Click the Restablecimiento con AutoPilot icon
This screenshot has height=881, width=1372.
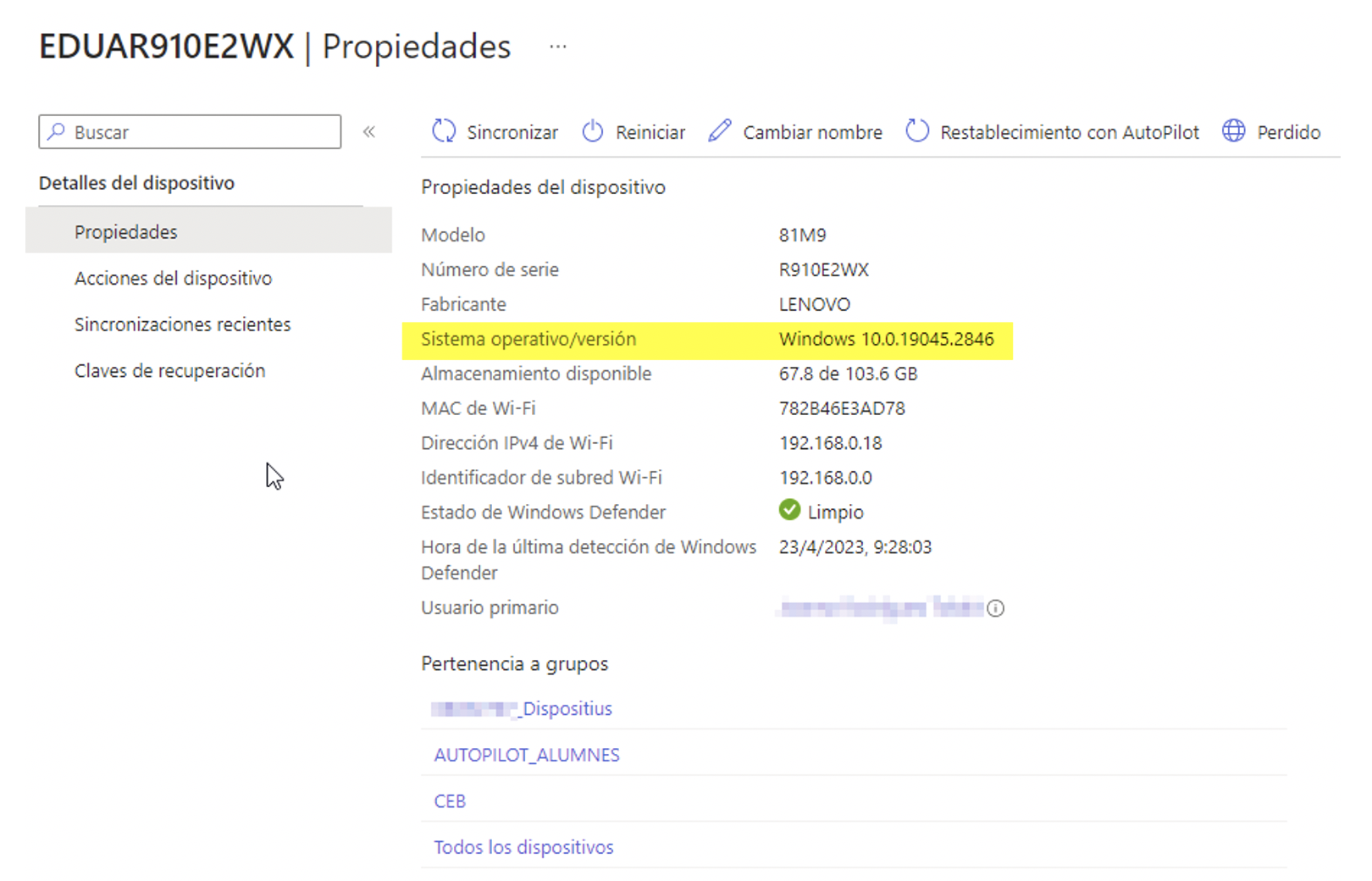click(x=917, y=131)
